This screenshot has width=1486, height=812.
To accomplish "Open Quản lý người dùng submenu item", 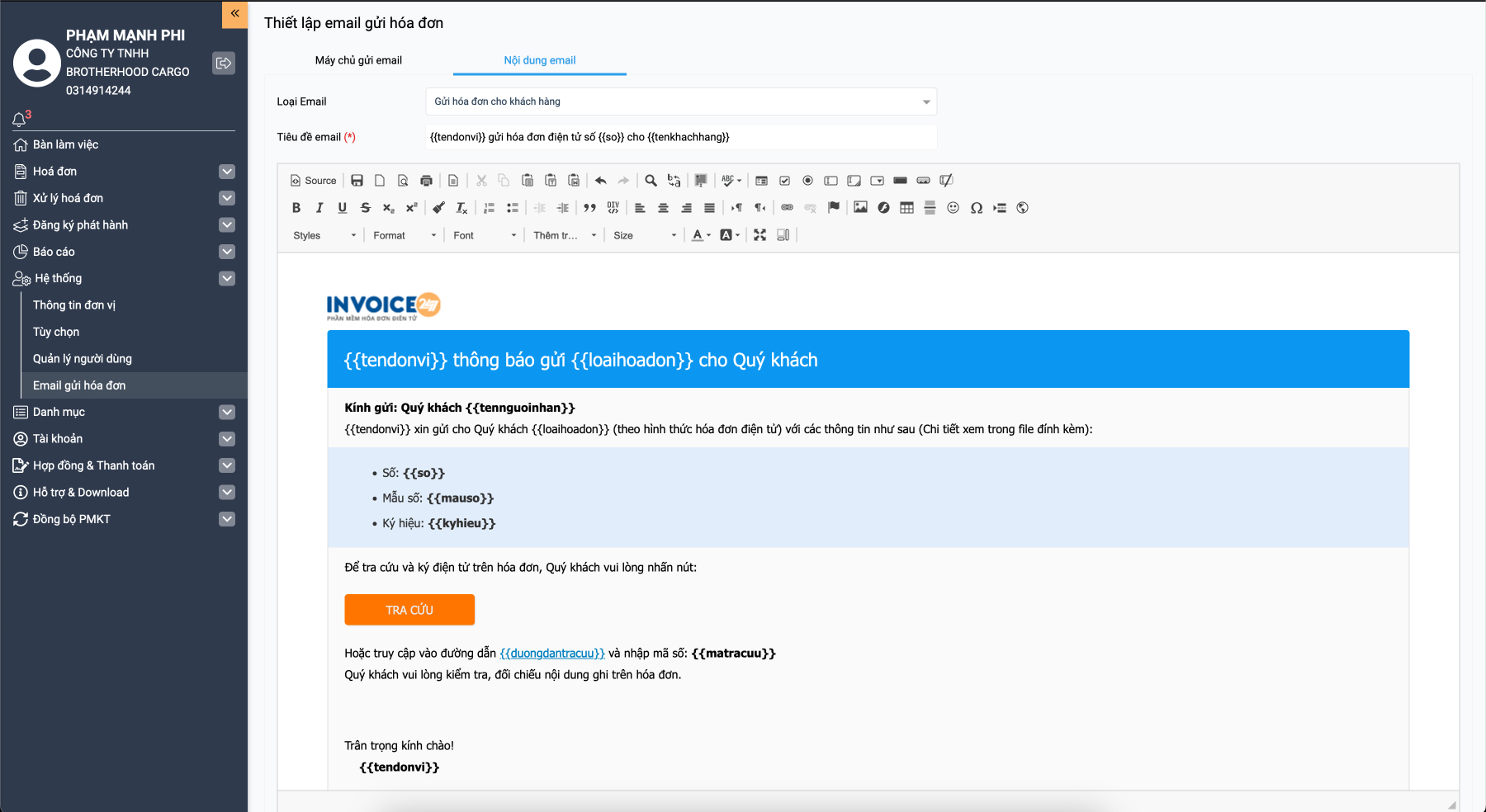I will click(83, 359).
